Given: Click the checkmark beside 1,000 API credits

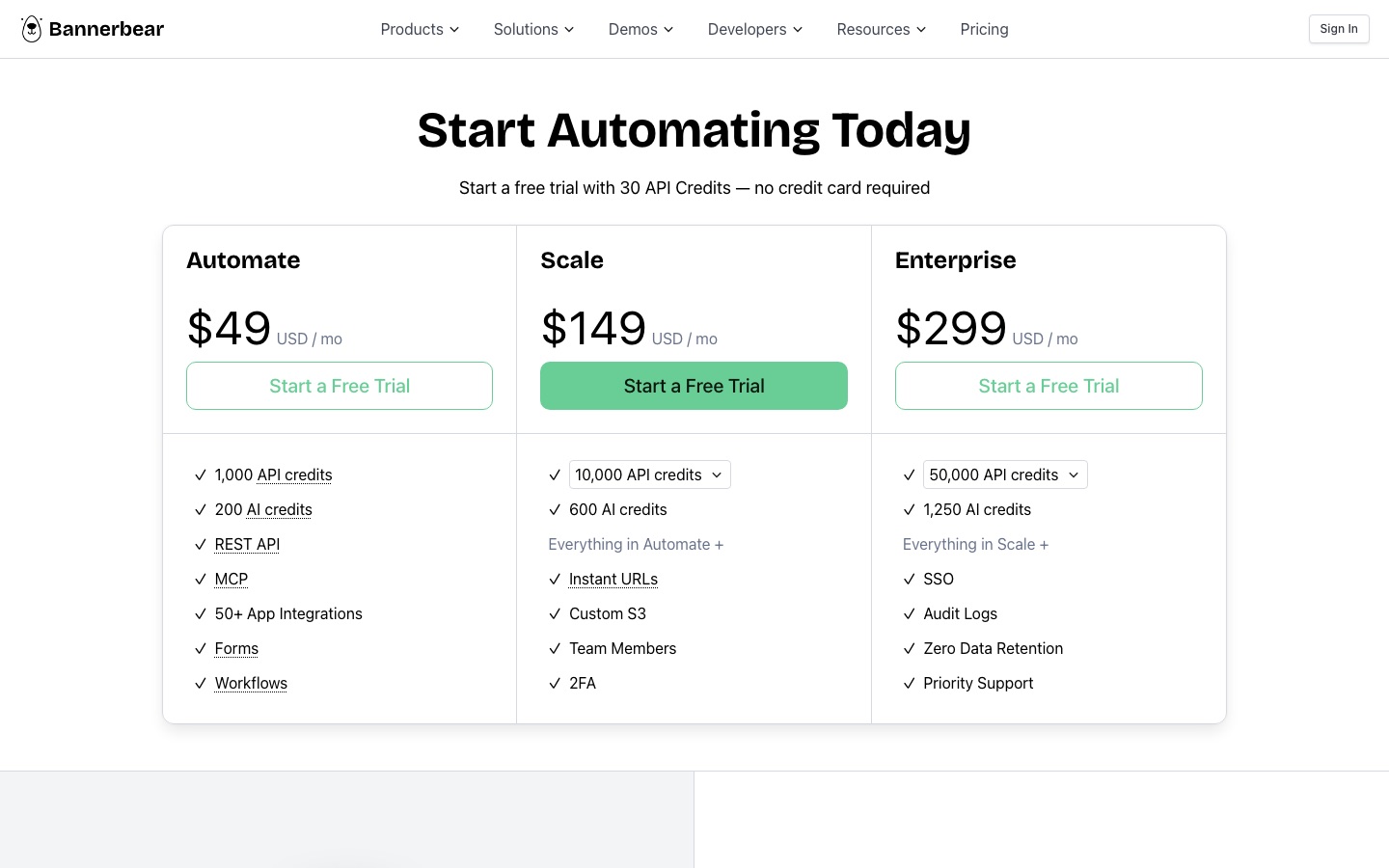Looking at the screenshot, I should 201,475.
